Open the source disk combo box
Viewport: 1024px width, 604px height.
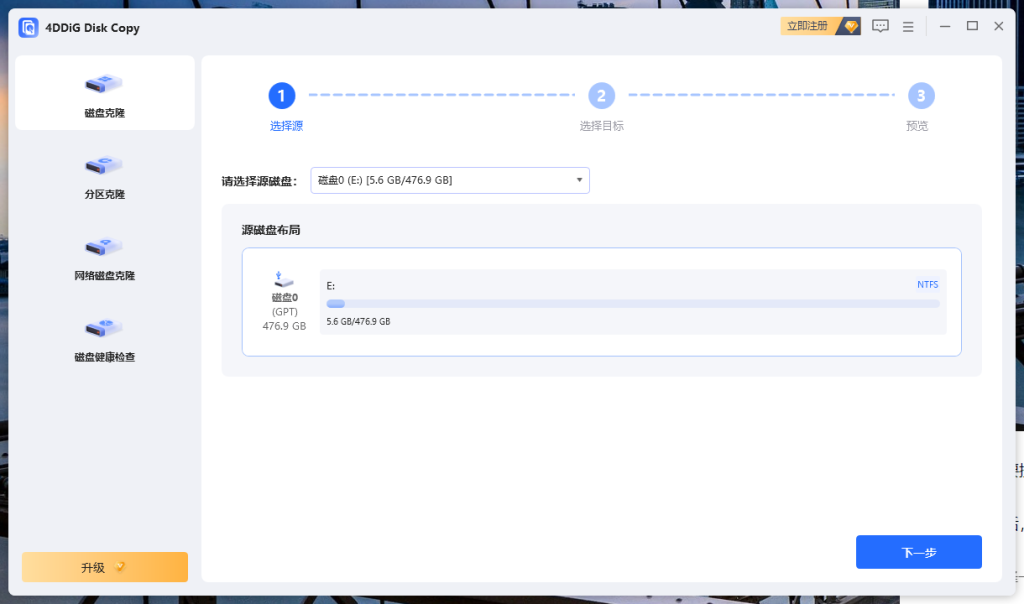[449, 180]
